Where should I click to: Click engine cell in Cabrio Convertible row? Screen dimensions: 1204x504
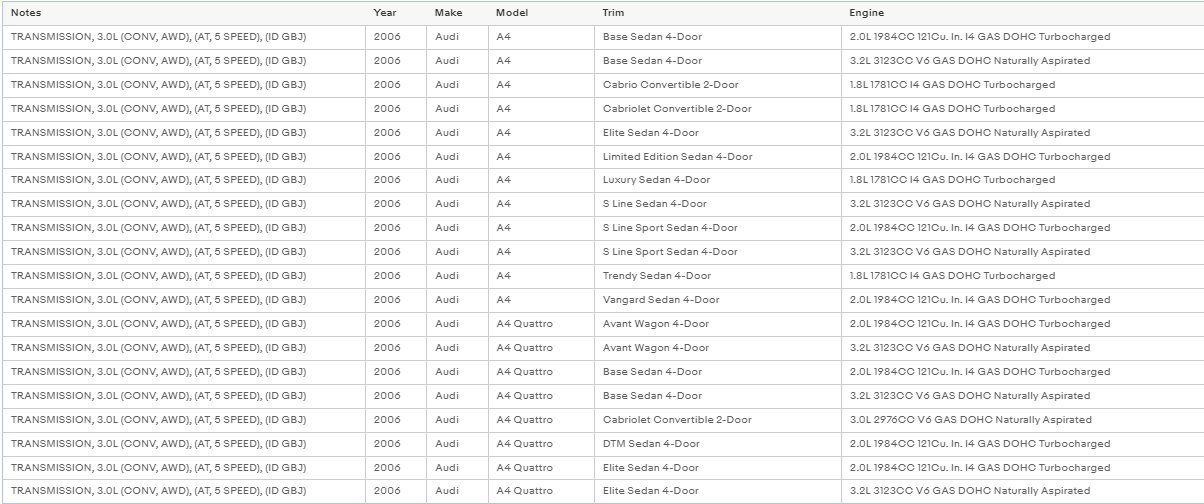(x=1023, y=85)
